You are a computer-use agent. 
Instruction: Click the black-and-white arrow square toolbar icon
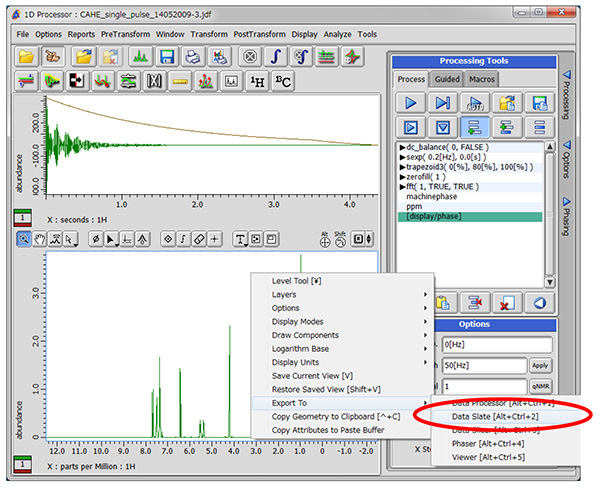click(77, 81)
